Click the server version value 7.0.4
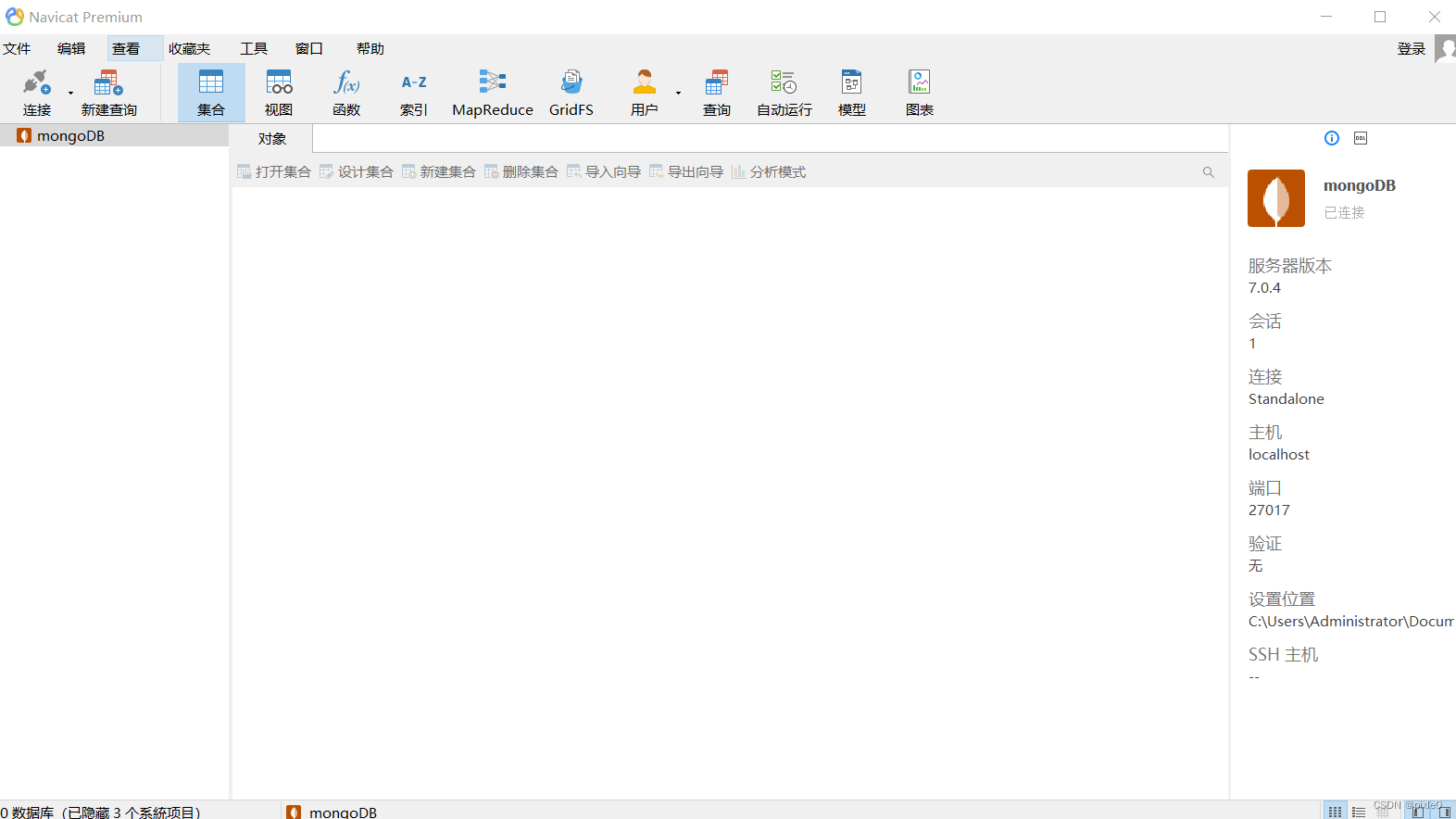 pos(1264,288)
